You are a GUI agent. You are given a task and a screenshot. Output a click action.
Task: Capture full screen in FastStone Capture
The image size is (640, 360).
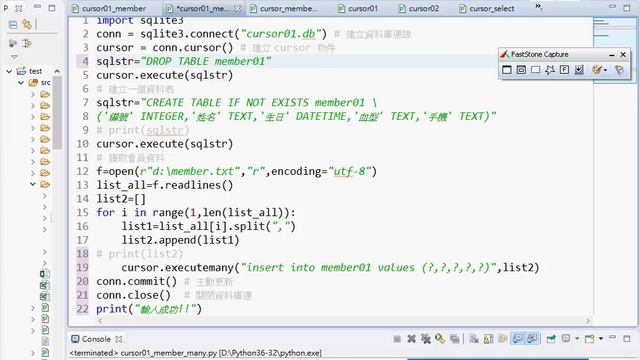(564, 70)
